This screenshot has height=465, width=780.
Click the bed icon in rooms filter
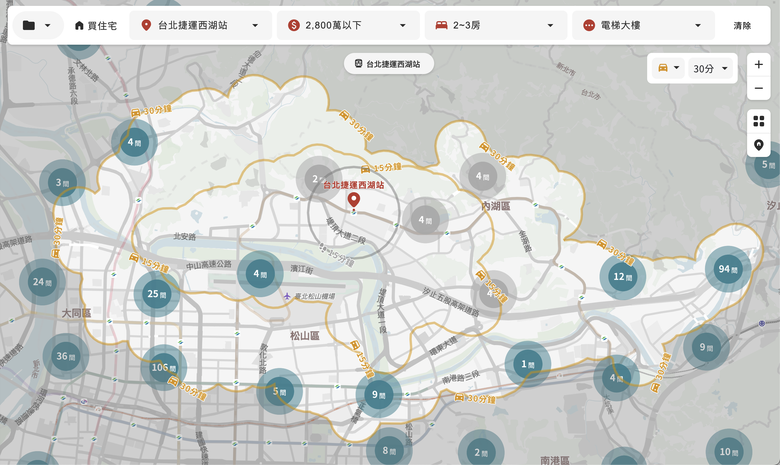[441, 25]
